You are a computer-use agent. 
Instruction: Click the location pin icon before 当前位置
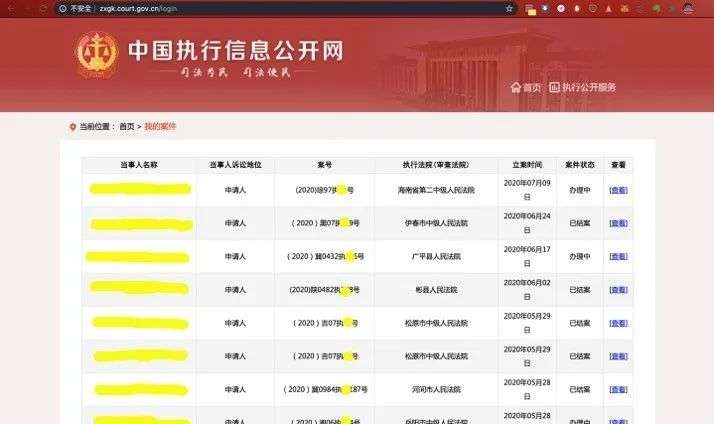point(72,127)
